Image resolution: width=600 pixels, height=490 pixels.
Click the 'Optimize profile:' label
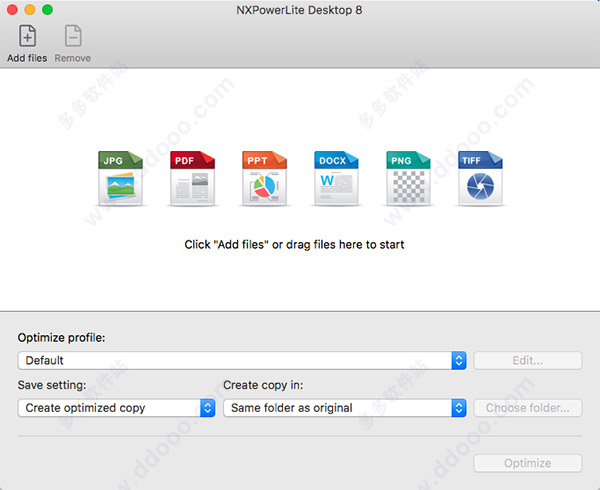point(61,338)
